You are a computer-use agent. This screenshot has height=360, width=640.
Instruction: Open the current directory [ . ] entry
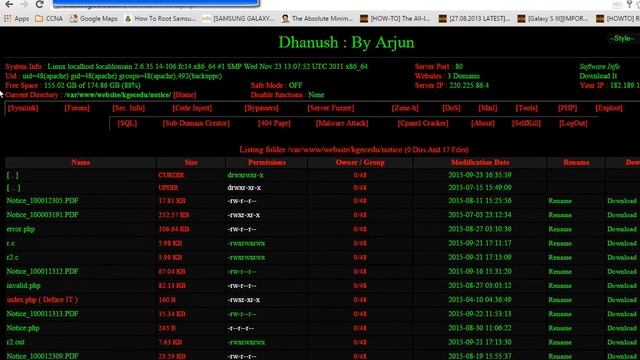click(12, 175)
